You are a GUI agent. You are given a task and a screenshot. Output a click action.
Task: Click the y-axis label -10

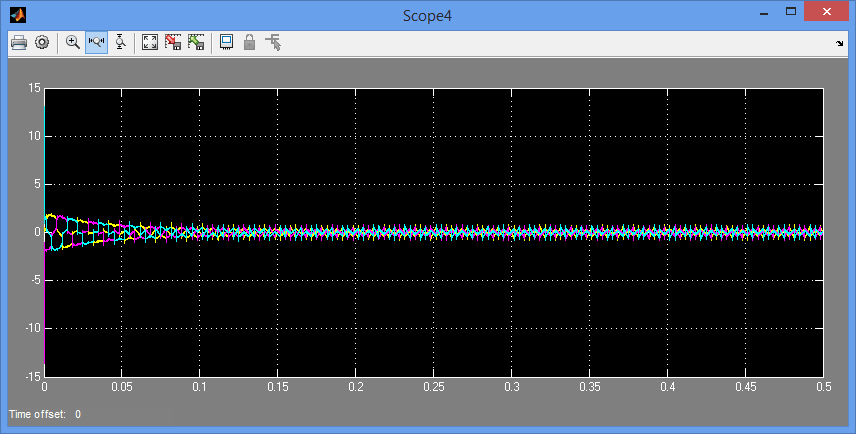point(33,328)
